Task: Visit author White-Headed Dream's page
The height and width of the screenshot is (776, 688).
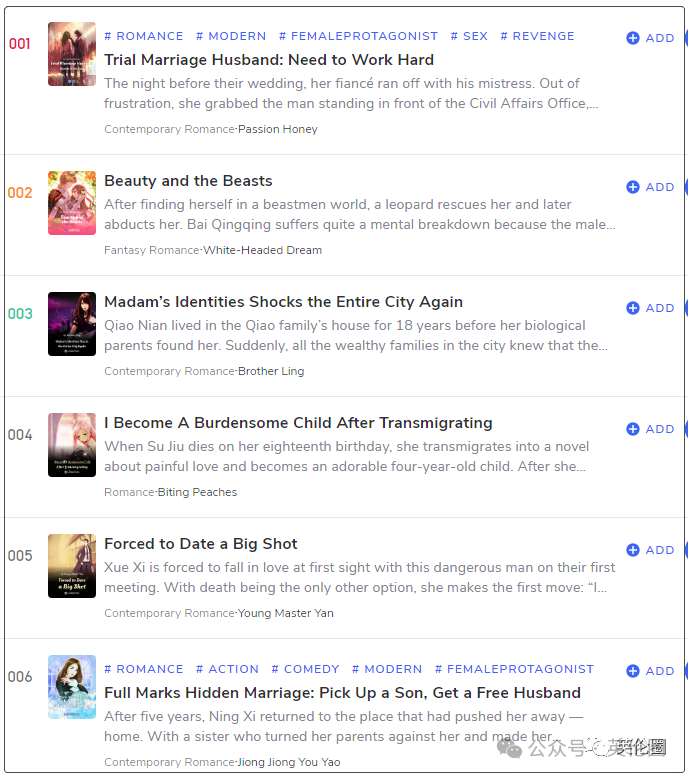Action: (x=262, y=250)
